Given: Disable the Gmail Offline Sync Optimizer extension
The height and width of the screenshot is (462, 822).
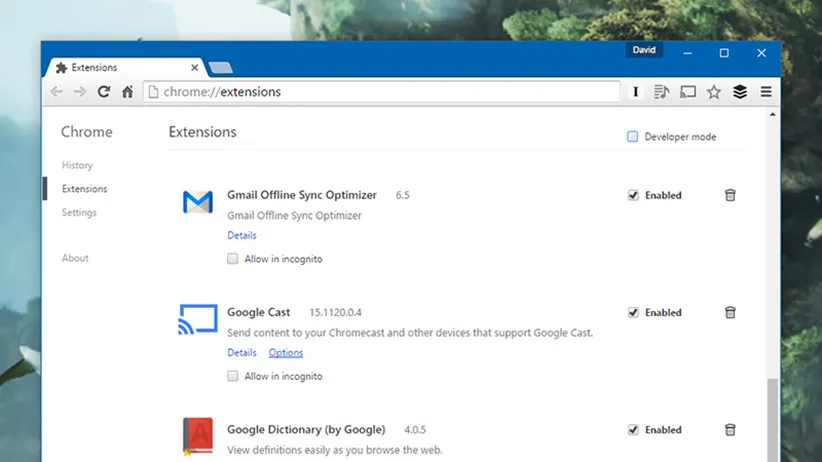Looking at the screenshot, I should pos(633,196).
